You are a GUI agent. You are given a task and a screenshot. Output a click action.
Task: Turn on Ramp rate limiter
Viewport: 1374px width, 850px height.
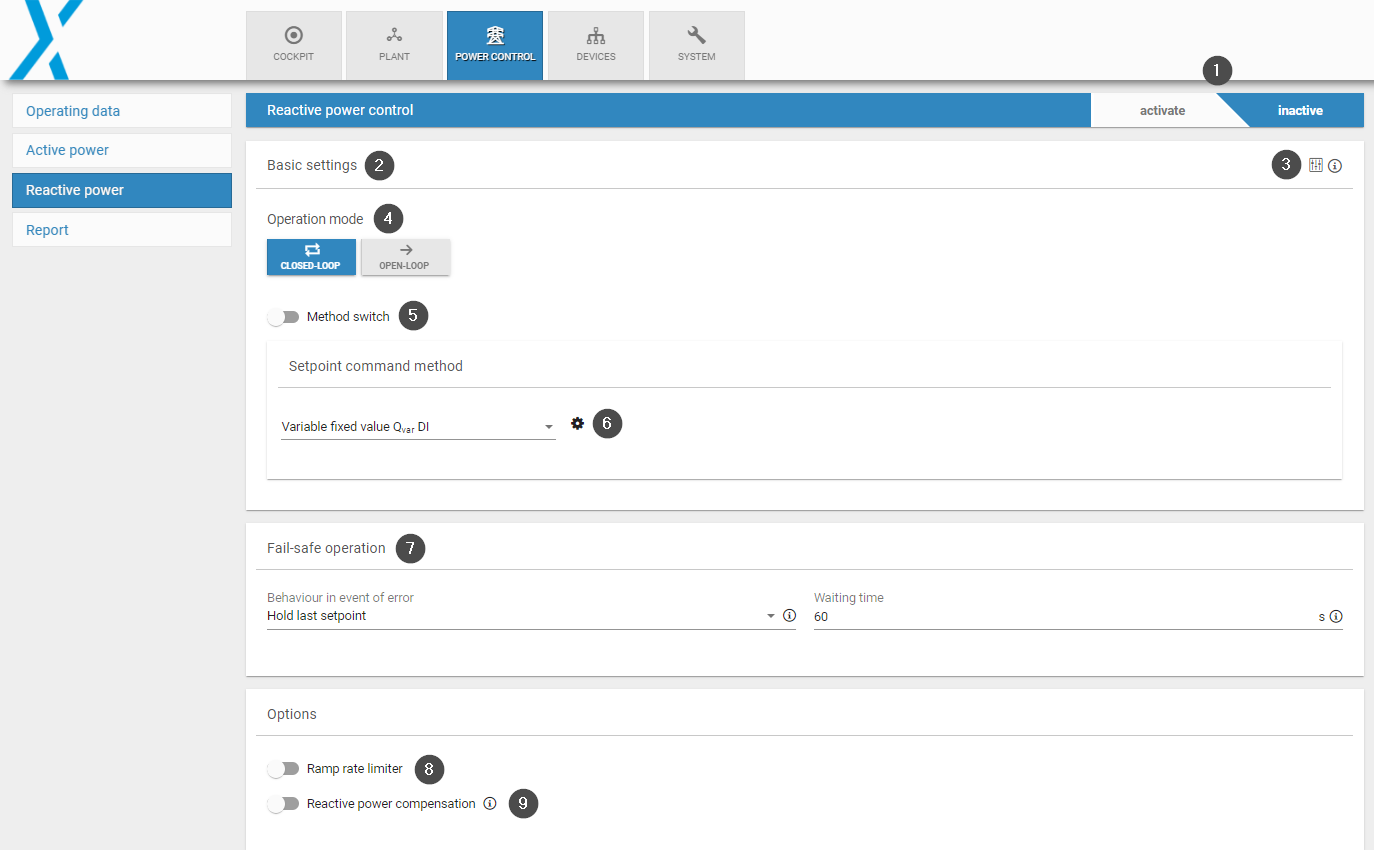284,769
